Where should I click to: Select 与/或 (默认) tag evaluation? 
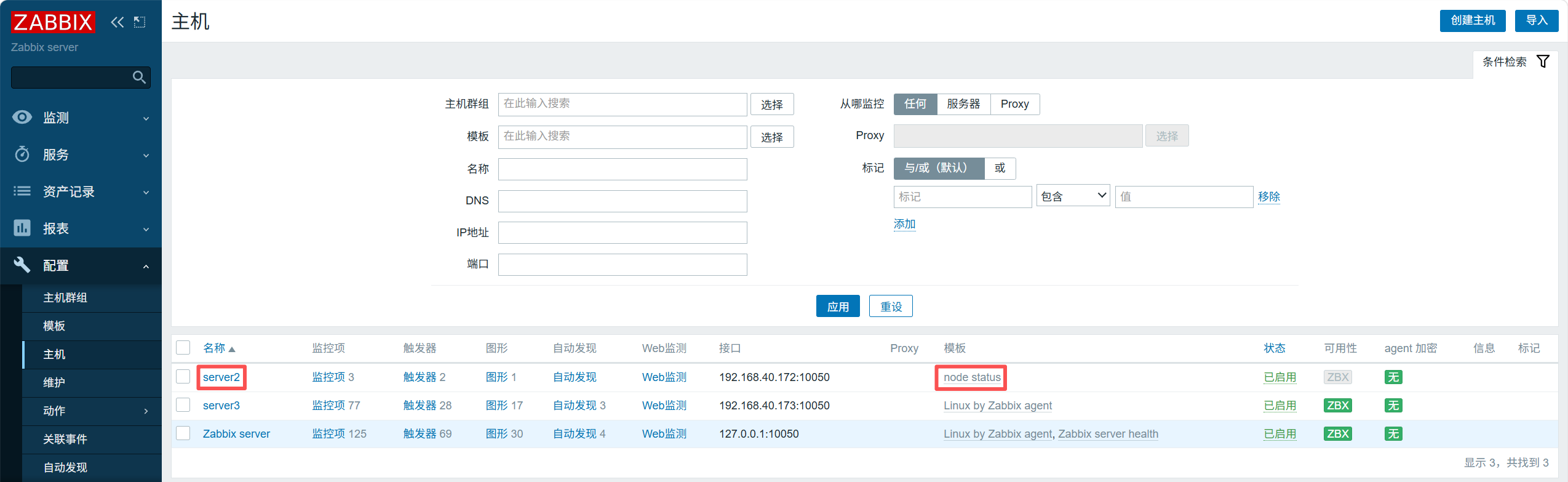[x=939, y=168]
